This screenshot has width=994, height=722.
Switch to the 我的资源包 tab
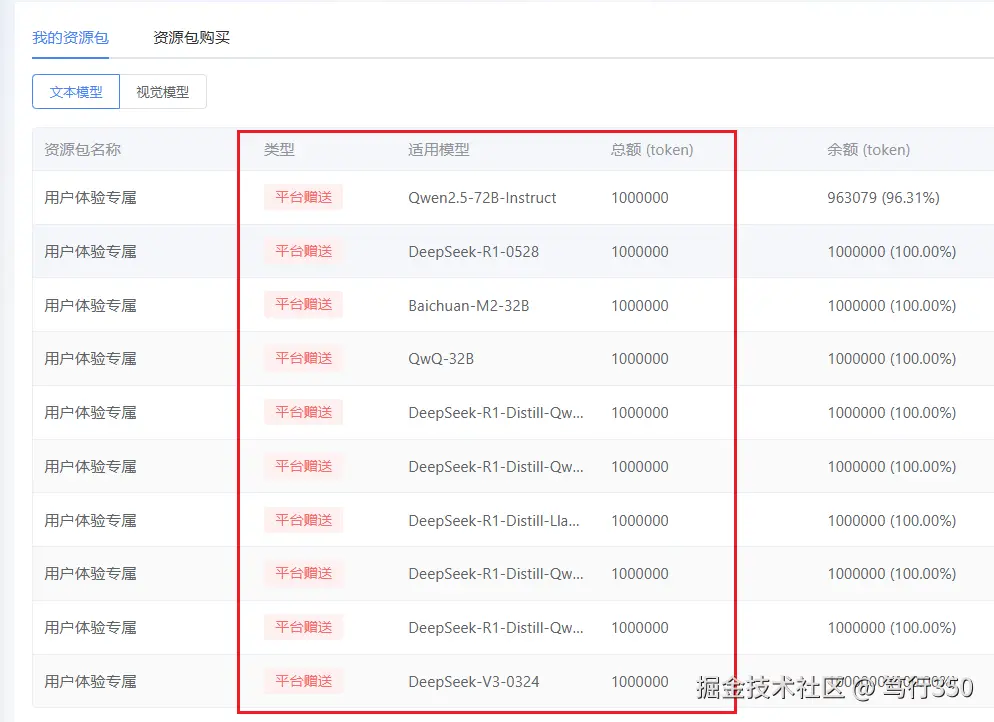[70, 38]
